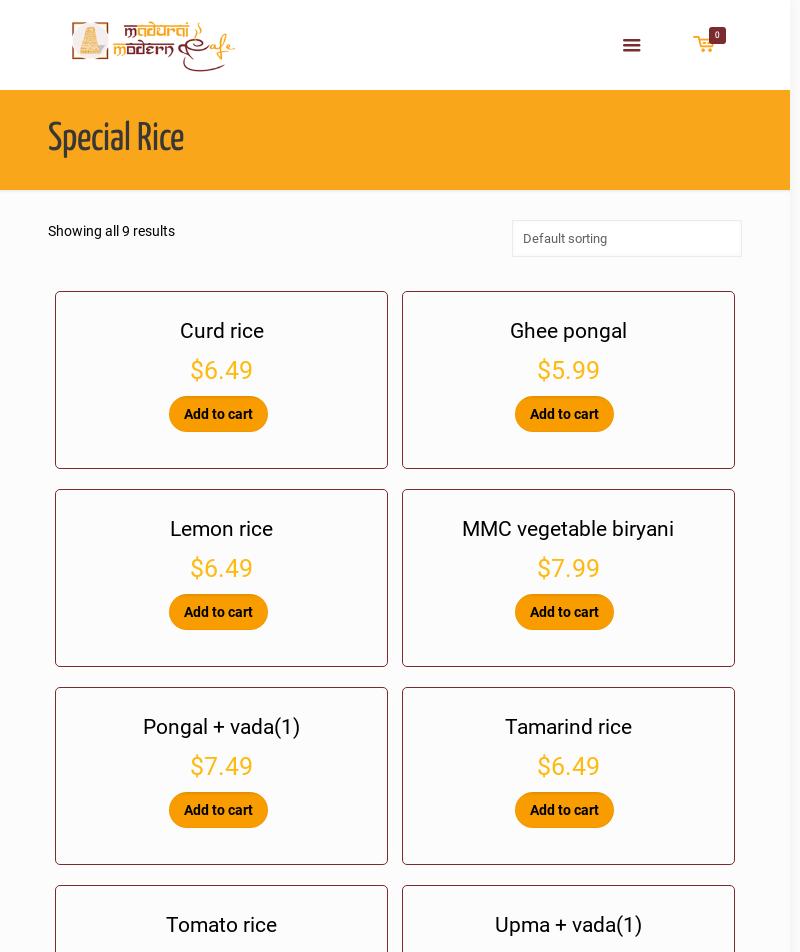Click the Madurai Modern Cafe logo
Screen dimensions: 800x952
(153, 45)
